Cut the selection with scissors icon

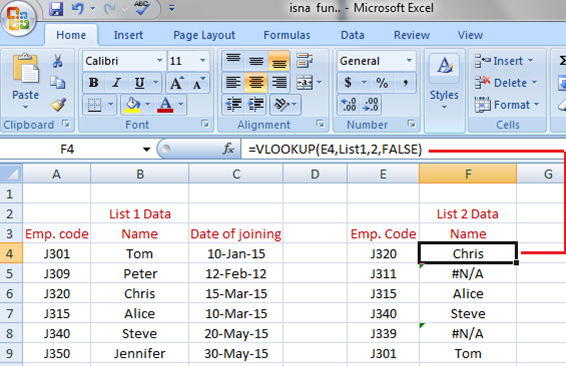[x=57, y=61]
